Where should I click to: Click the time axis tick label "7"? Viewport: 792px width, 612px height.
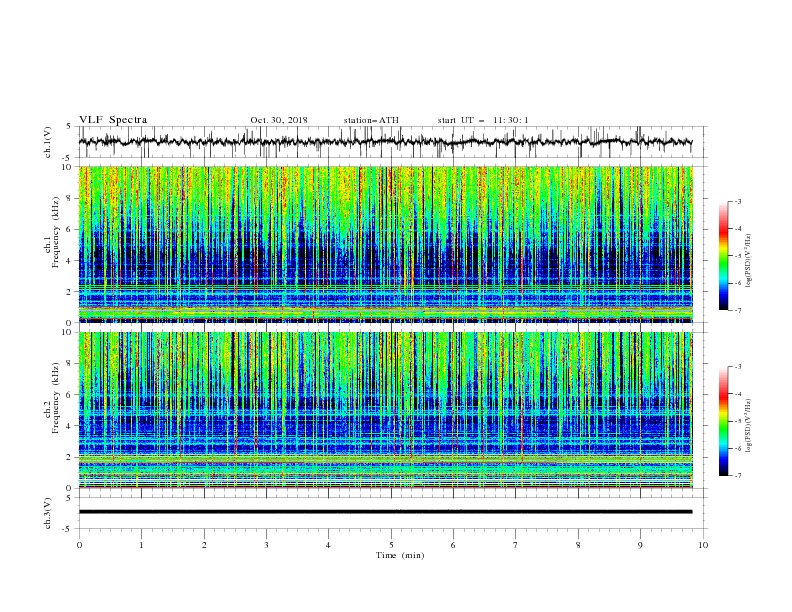point(515,545)
